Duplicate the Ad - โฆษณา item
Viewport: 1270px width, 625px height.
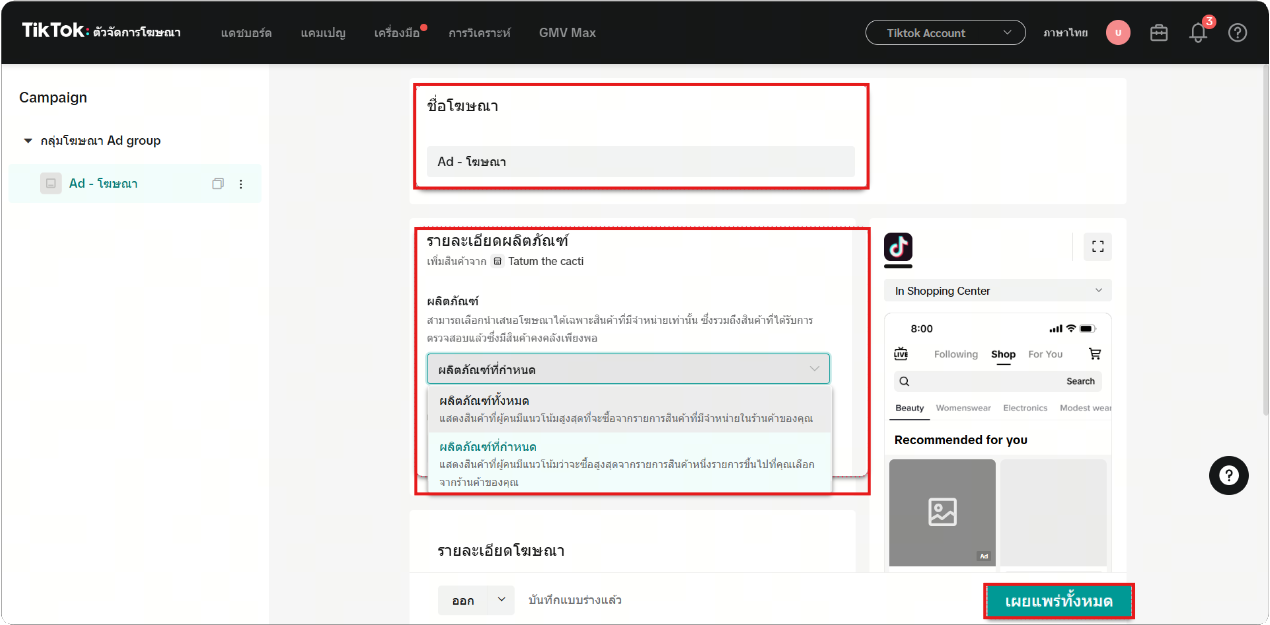(x=218, y=184)
